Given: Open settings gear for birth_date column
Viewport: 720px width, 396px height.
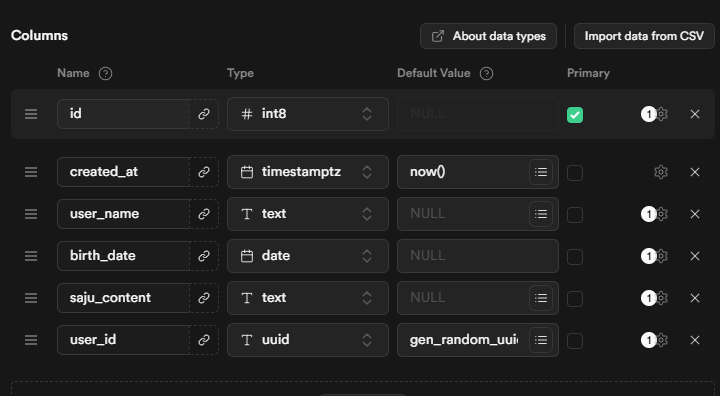Looking at the screenshot, I should (x=661, y=256).
